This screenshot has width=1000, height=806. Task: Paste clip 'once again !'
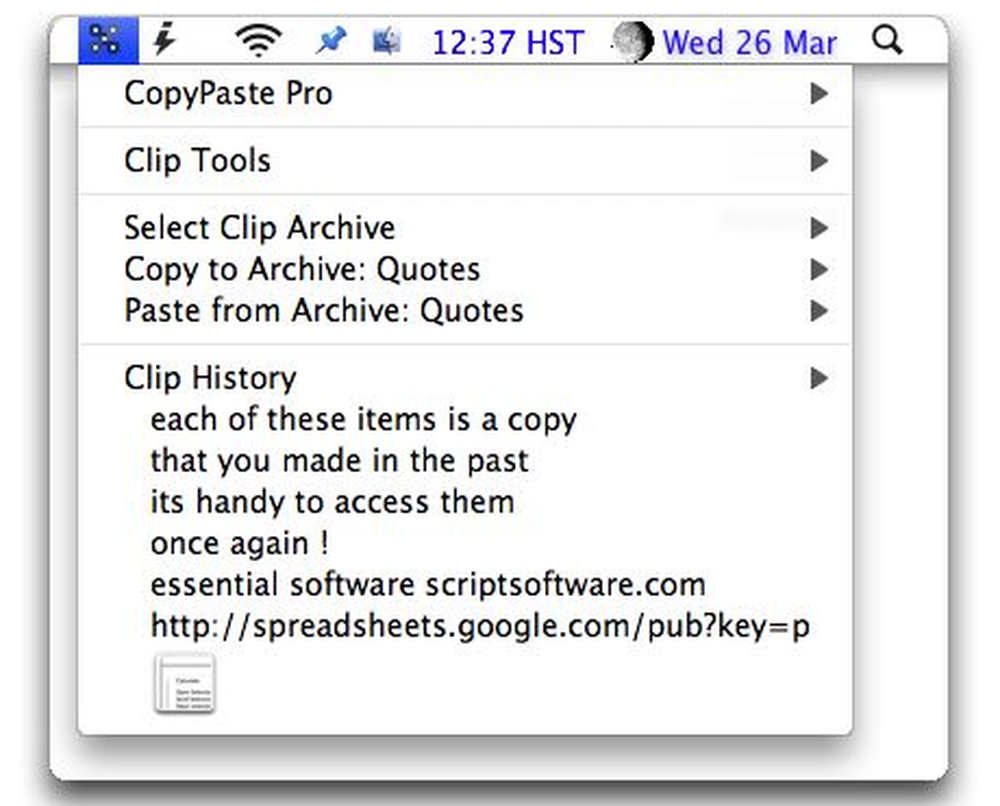(x=465, y=544)
